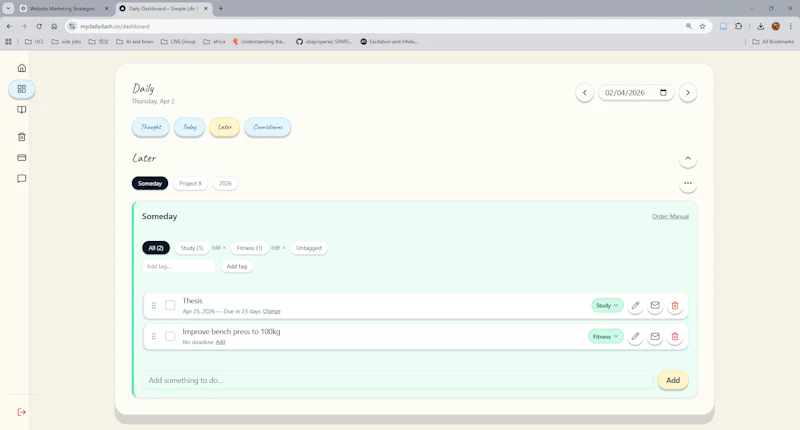Viewport: 800px width, 430px height.
Task: Filter by Untagged
Action: pos(309,248)
